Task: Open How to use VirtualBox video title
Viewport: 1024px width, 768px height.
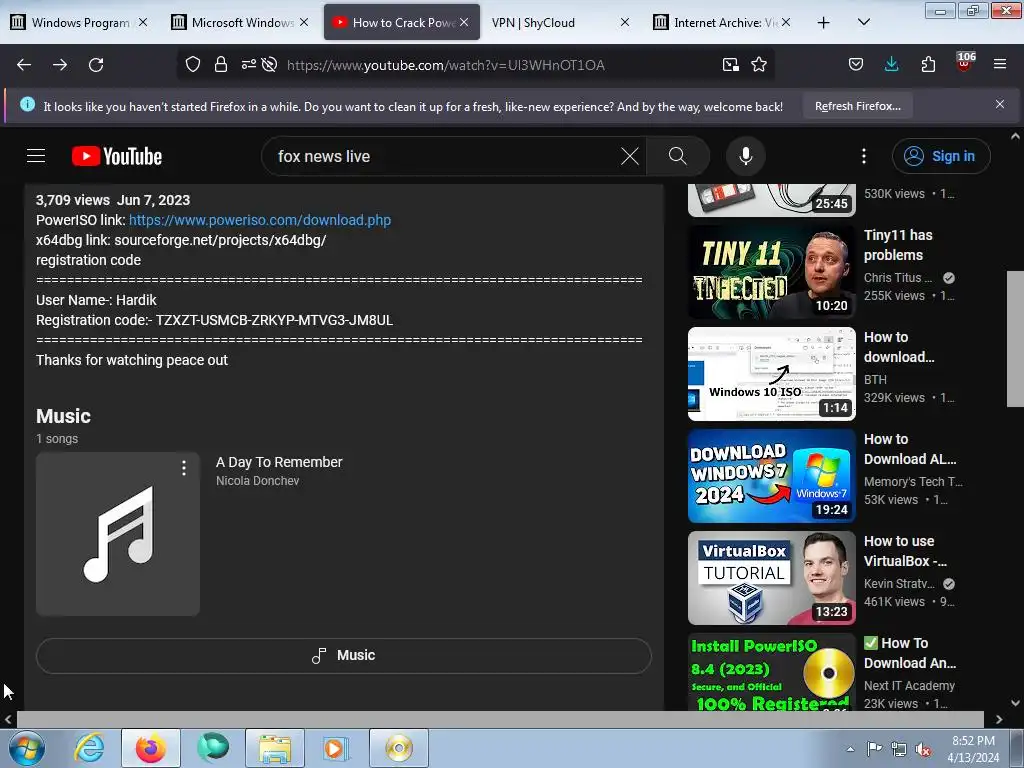Action: tap(905, 551)
